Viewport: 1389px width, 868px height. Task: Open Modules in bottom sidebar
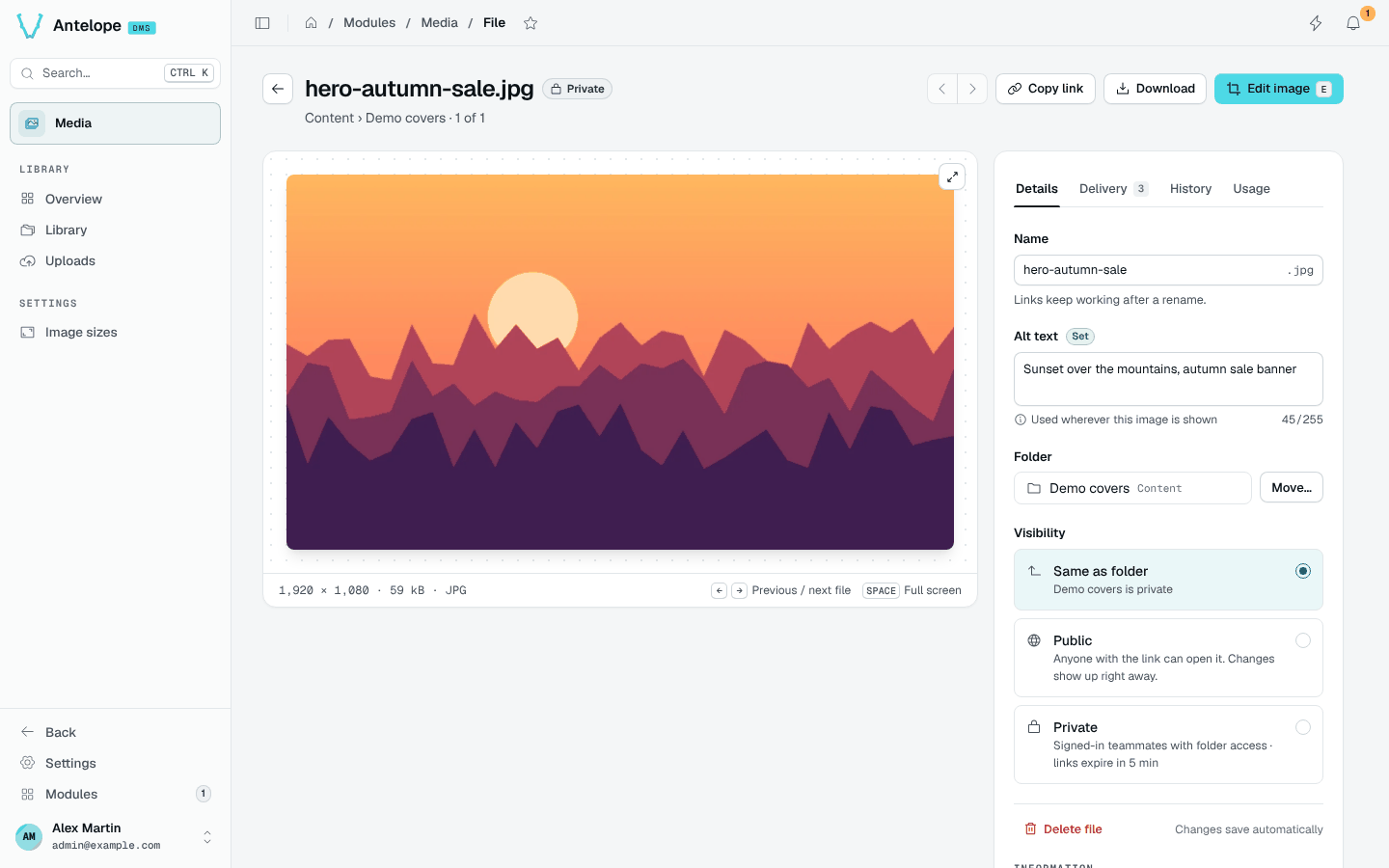tap(115, 794)
